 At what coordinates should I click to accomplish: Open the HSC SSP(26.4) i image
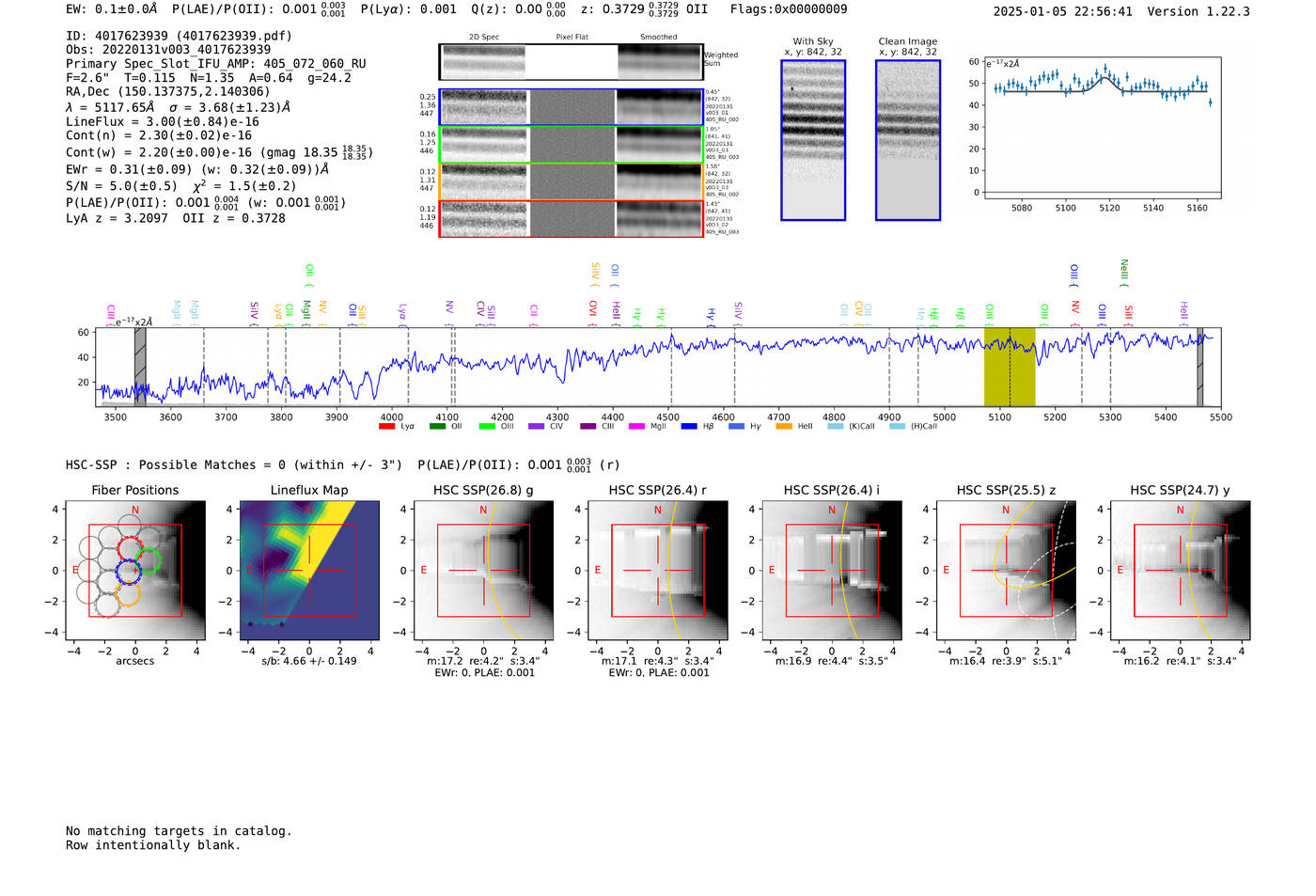[x=832, y=571]
